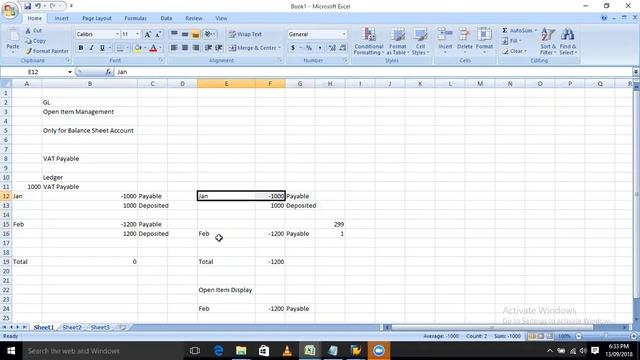Apply font color to text
Image resolution: width=640 pixels, height=360 pixels.
(153, 48)
